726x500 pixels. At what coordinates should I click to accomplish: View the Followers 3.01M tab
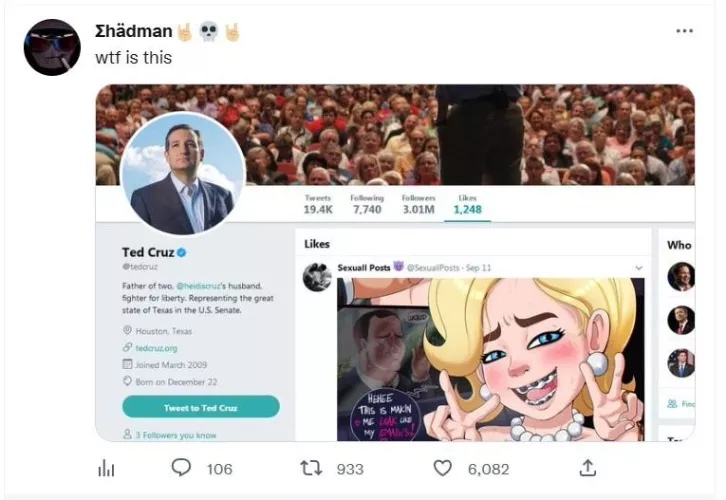point(418,204)
